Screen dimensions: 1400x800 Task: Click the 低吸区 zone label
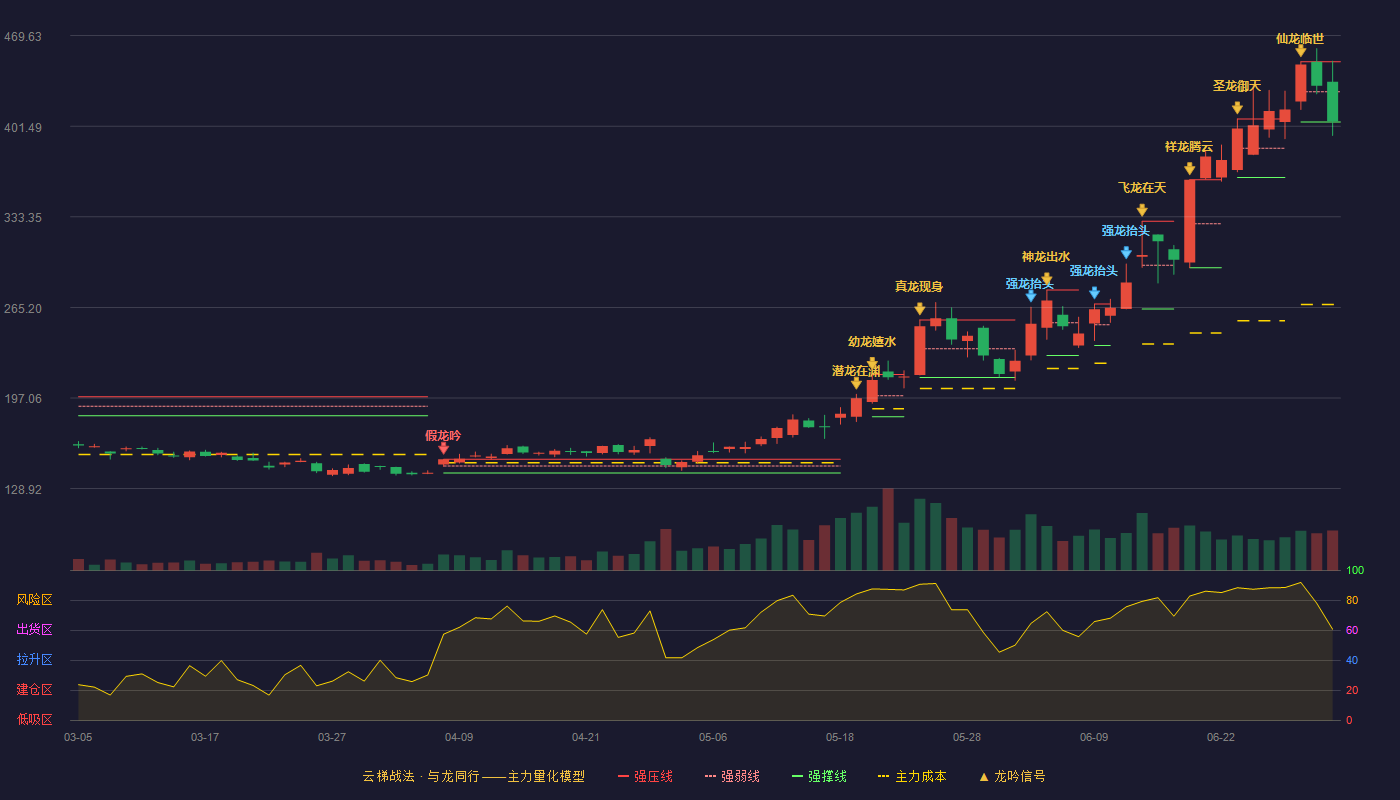(x=35, y=719)
